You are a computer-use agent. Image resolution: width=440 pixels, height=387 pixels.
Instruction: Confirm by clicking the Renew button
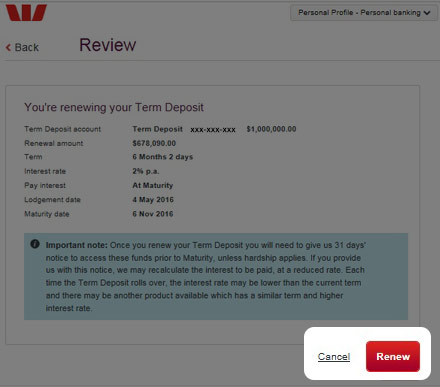click(x=393, y=356)
